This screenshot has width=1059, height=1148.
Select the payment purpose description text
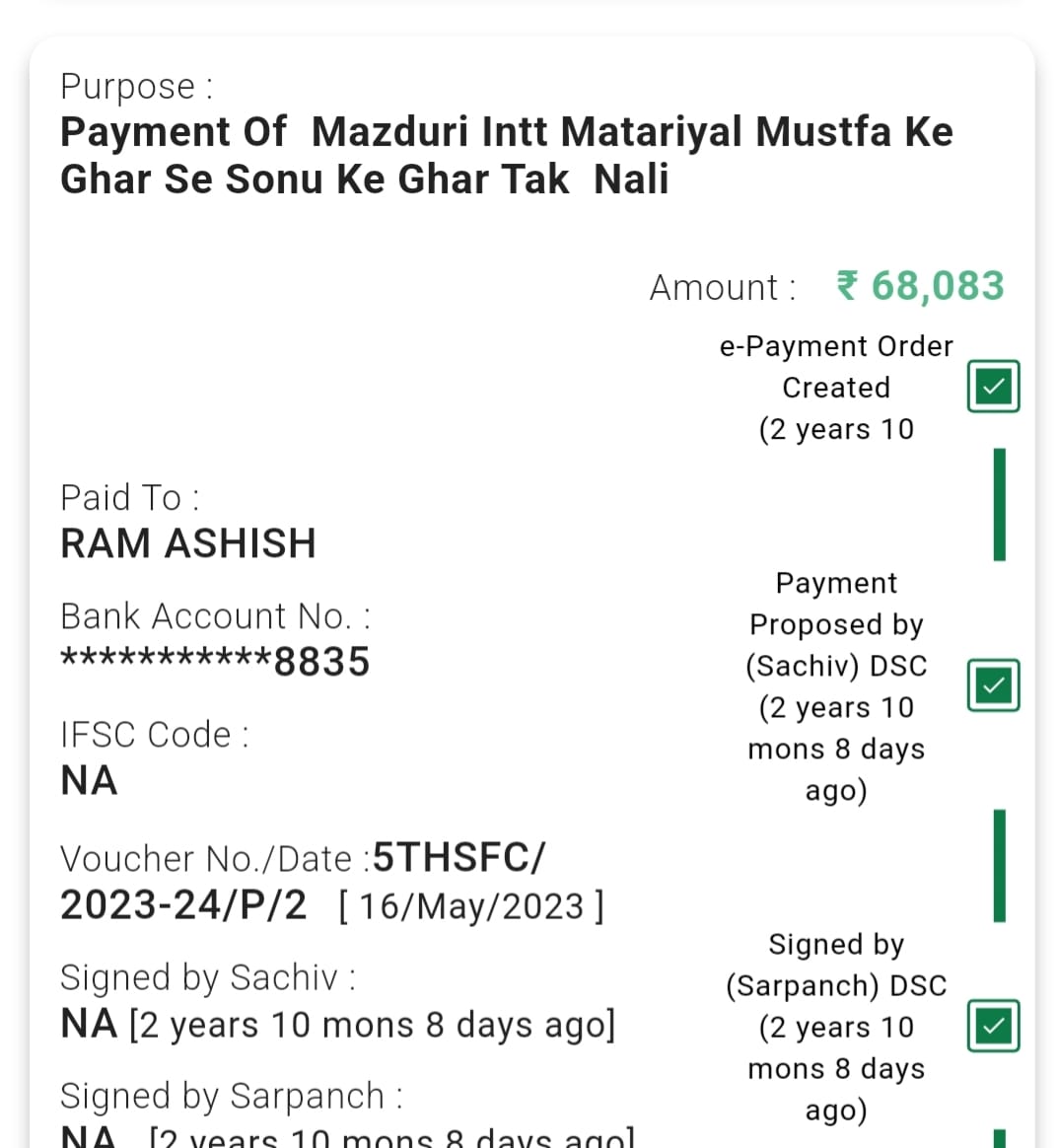(x=506, y=156)
